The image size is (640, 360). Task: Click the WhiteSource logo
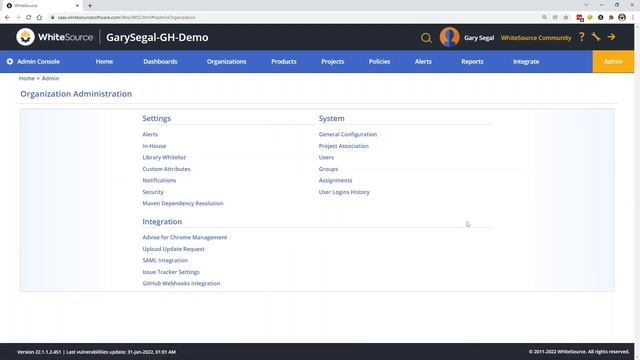click(x=55, y=37)
